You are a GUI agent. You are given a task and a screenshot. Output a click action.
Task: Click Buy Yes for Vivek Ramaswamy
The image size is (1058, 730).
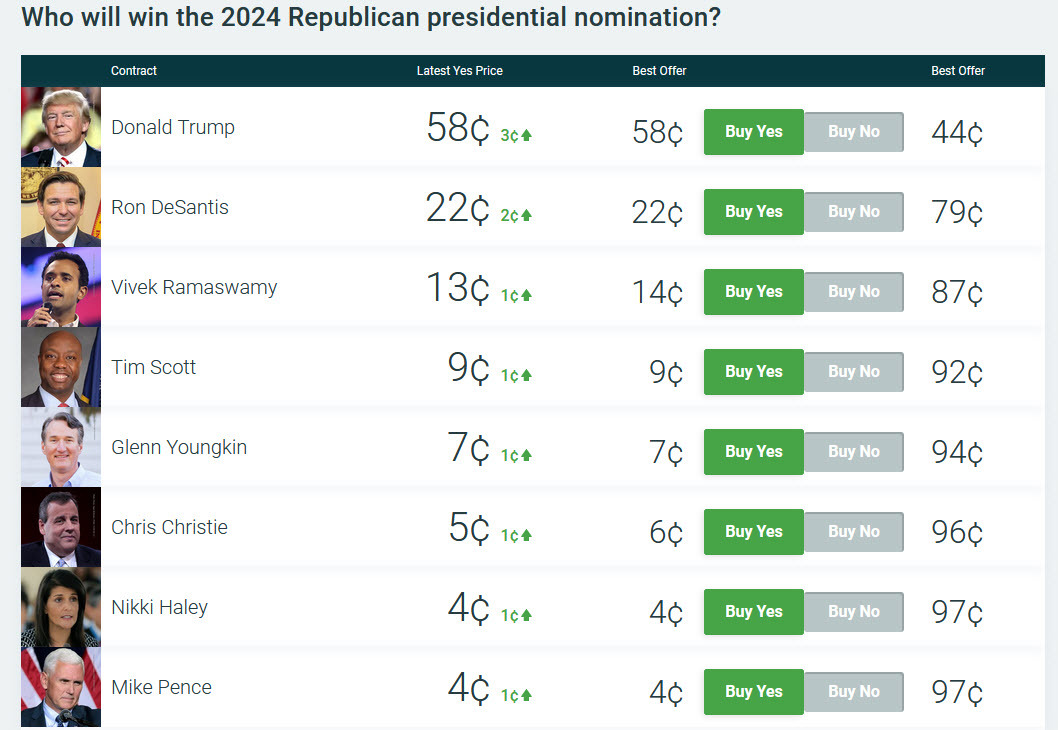(753, 291)
